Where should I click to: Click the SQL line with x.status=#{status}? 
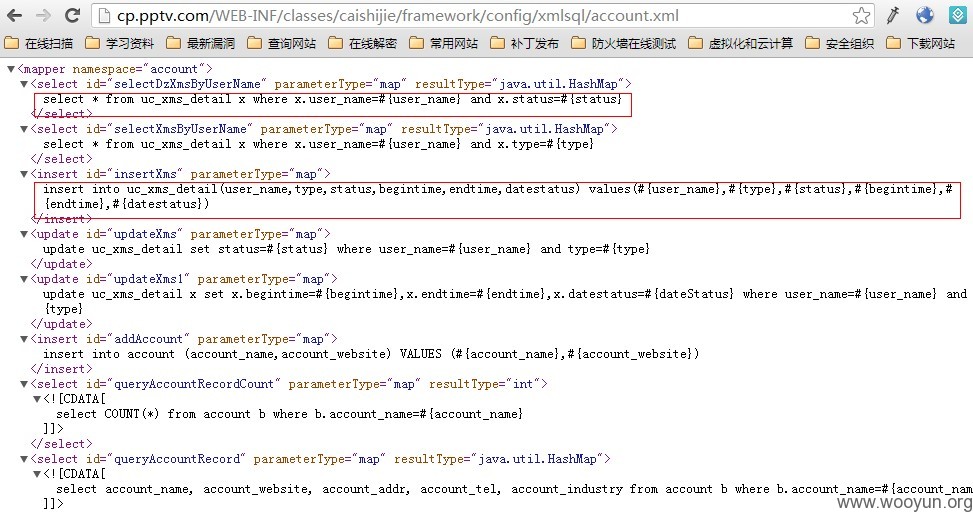(x=333, y=99)
